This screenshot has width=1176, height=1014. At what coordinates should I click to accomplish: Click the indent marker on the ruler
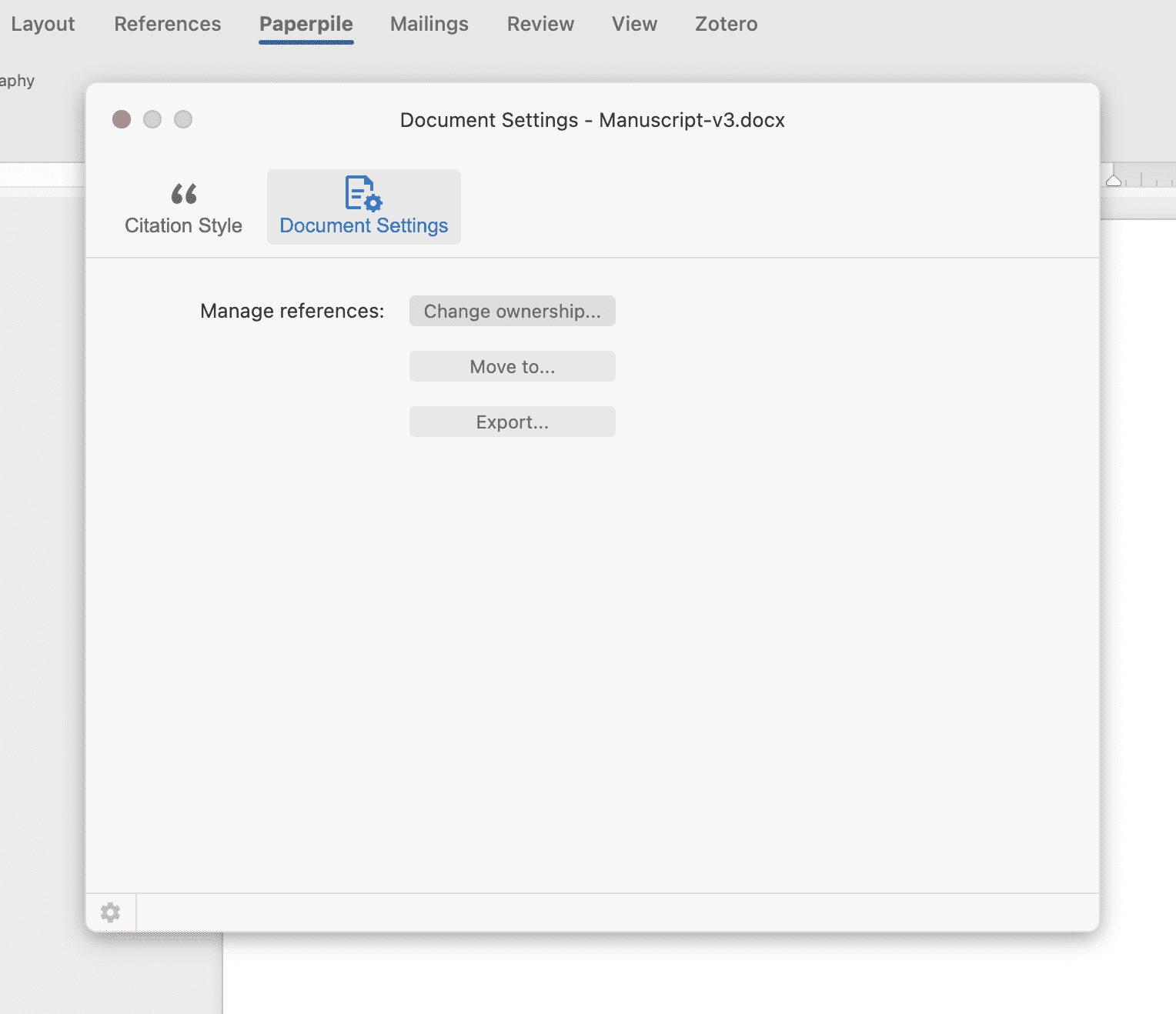(1114, 180)
